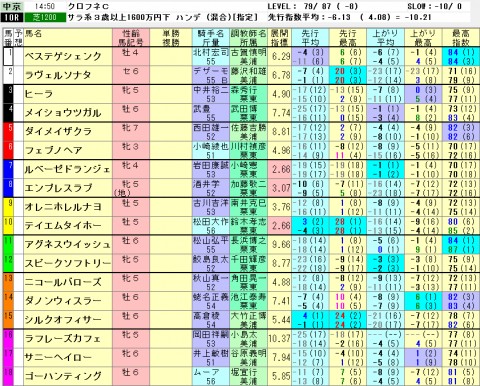Click jockey ムーア cell
Viewport: 480px width, 386px height.
click(x=211, y=376)
